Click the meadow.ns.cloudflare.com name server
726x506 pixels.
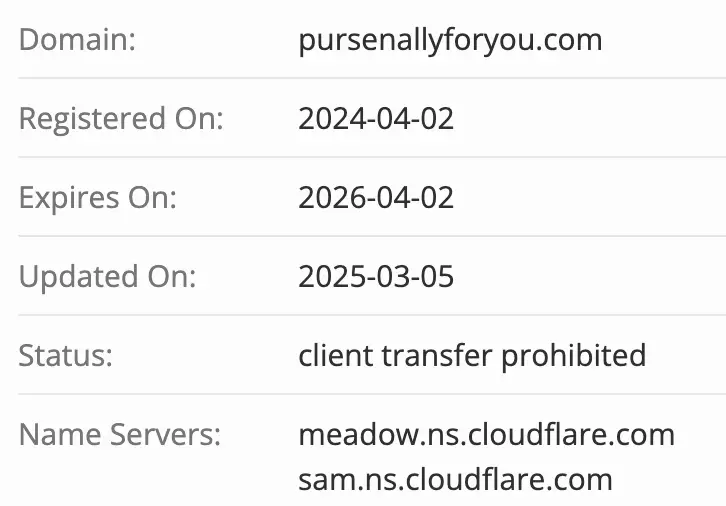[486, 435]
